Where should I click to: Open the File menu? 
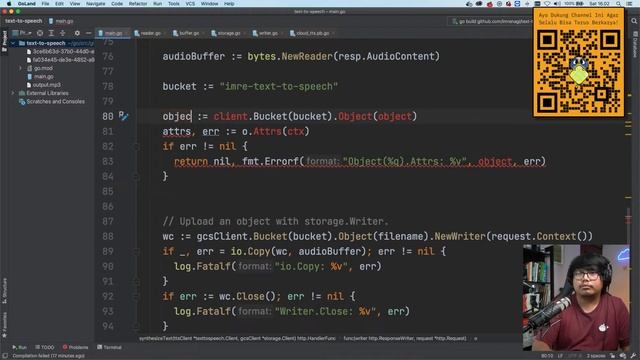45,4
